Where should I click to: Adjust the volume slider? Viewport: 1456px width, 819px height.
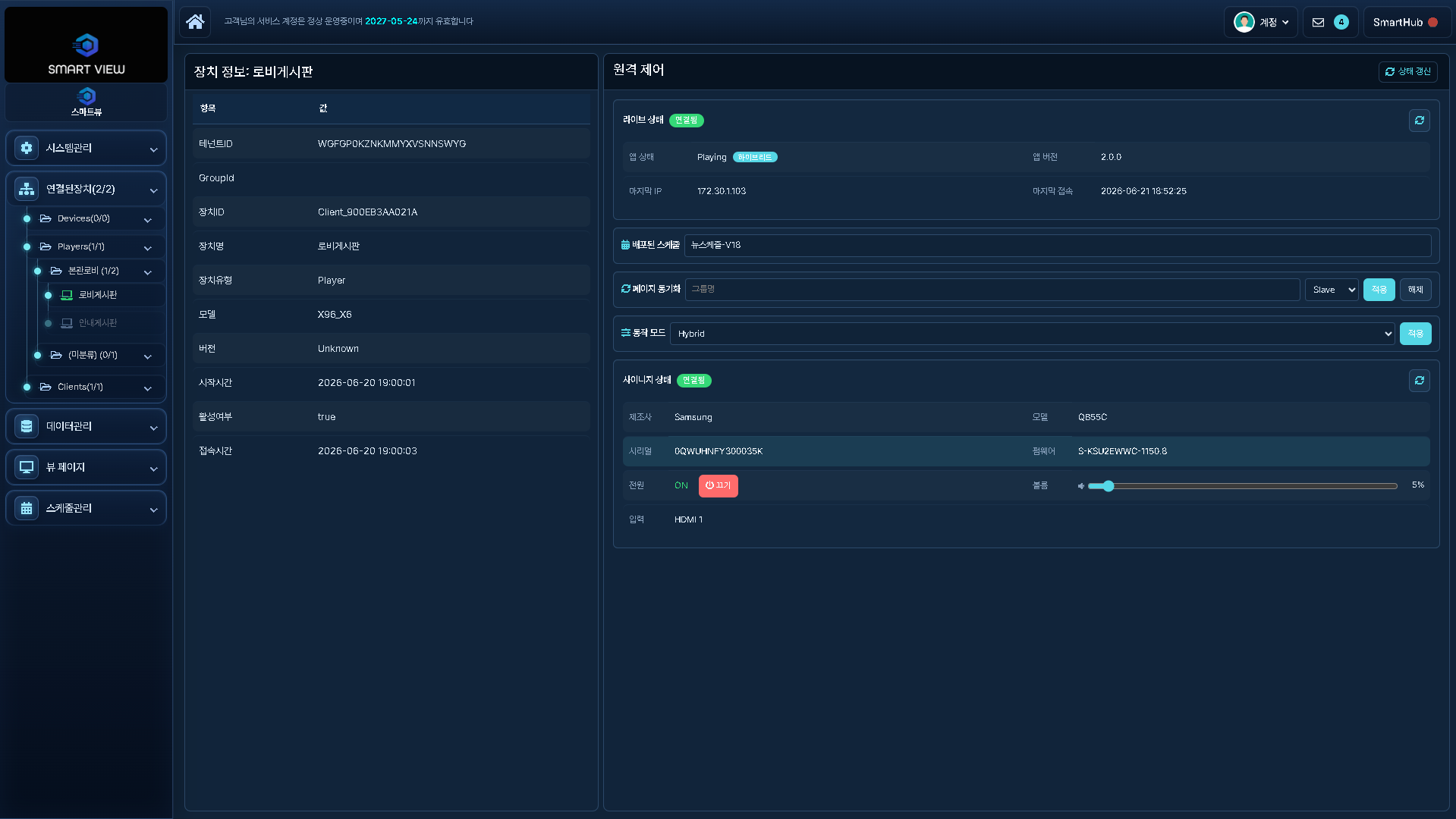point(1242,486)
